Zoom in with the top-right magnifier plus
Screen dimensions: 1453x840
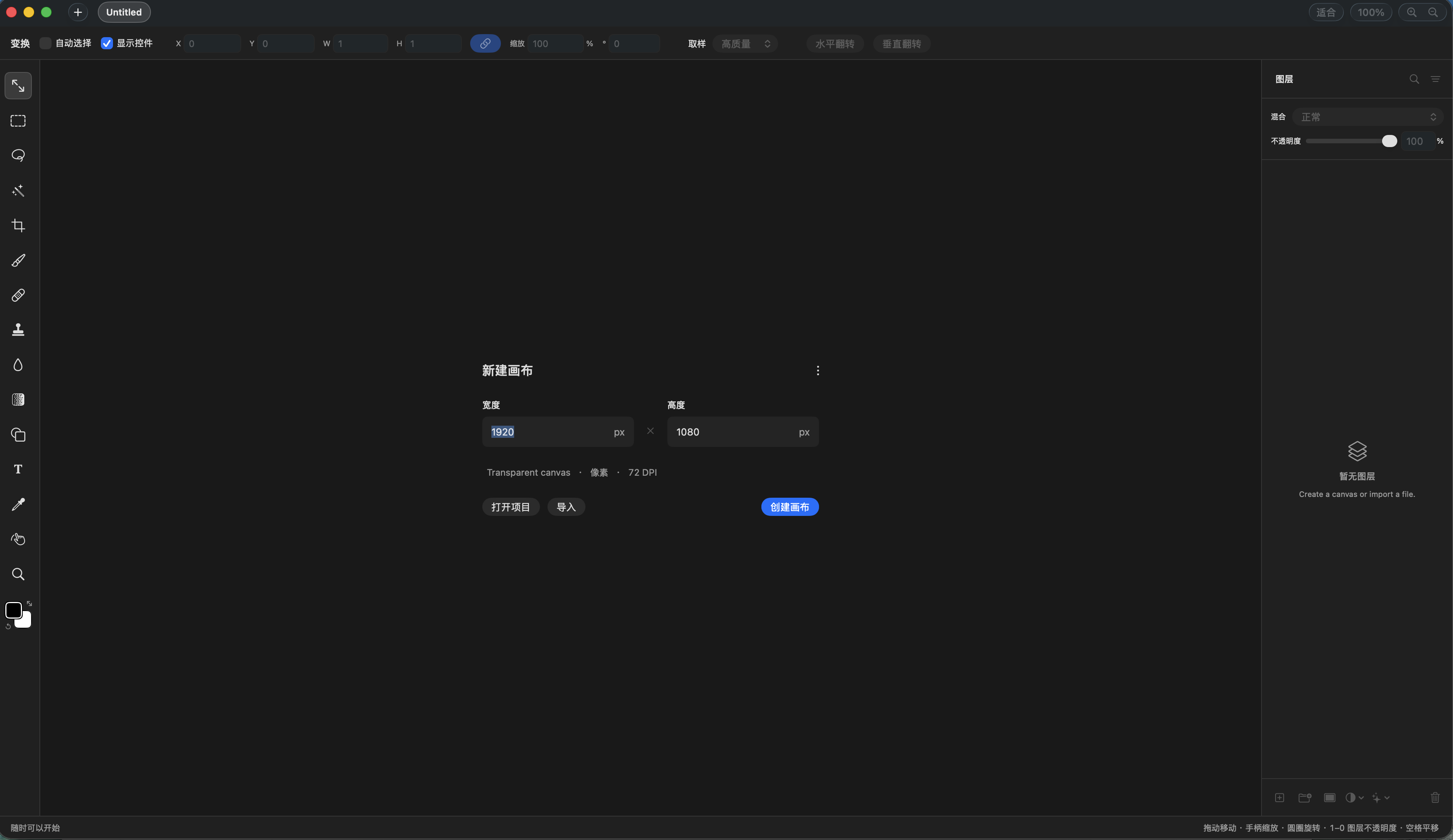[1412, 12]
